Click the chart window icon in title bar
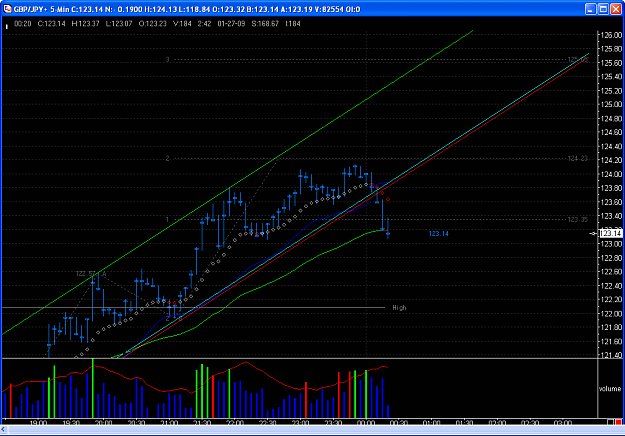 click(7, 9)
